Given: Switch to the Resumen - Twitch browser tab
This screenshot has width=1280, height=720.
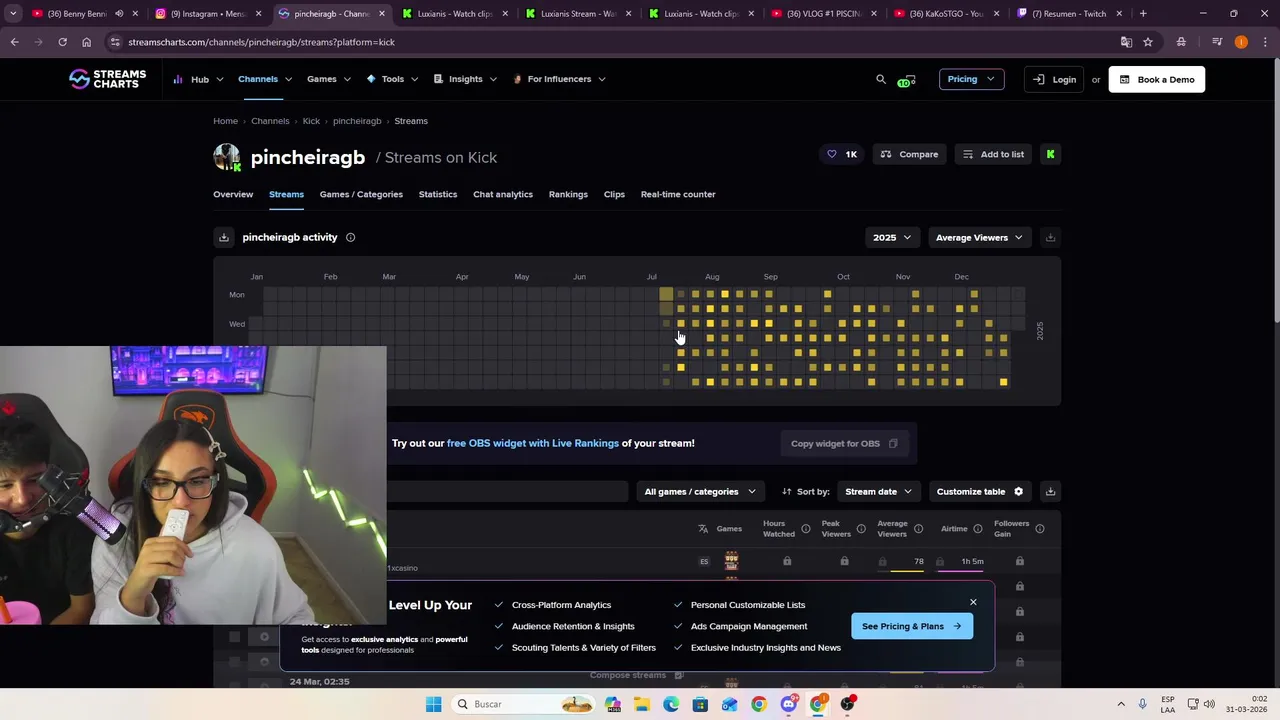Looking at the screenshot, I should click(1068, 14).
